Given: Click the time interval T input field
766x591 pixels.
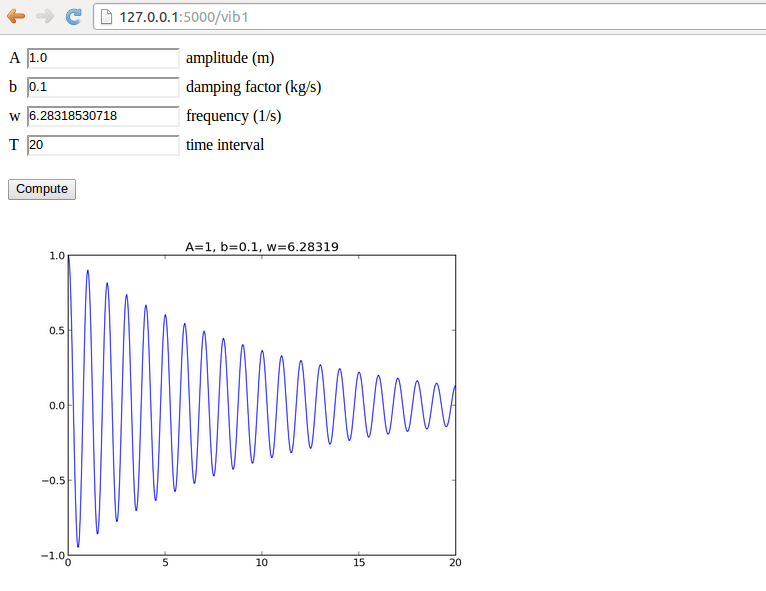Looking at the screenshot, I should tap(103, 145).
